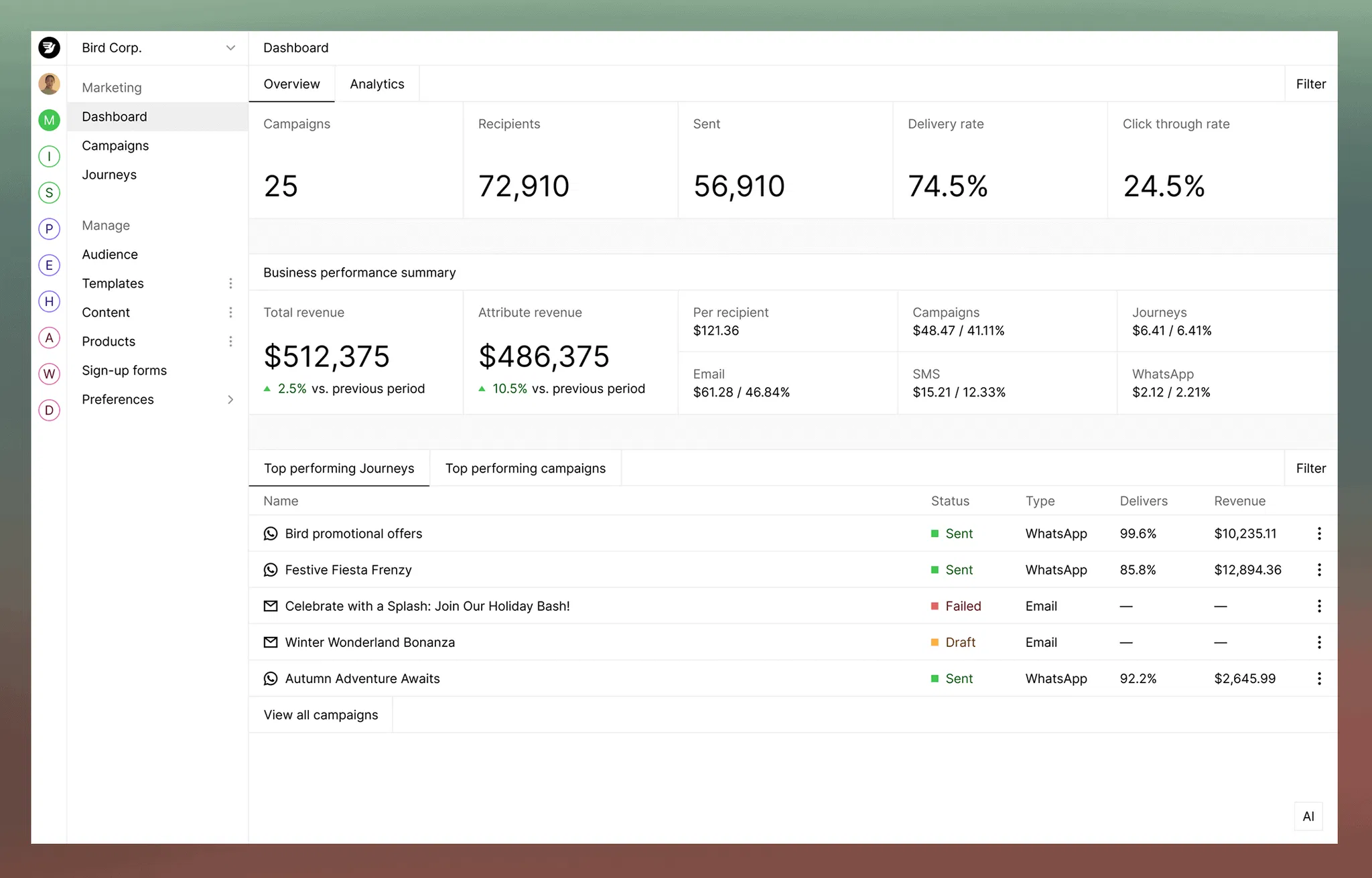Screen dimensions: 1372x878
Task: Select the H circle sidebar icon
Action: tap(49, 301)
